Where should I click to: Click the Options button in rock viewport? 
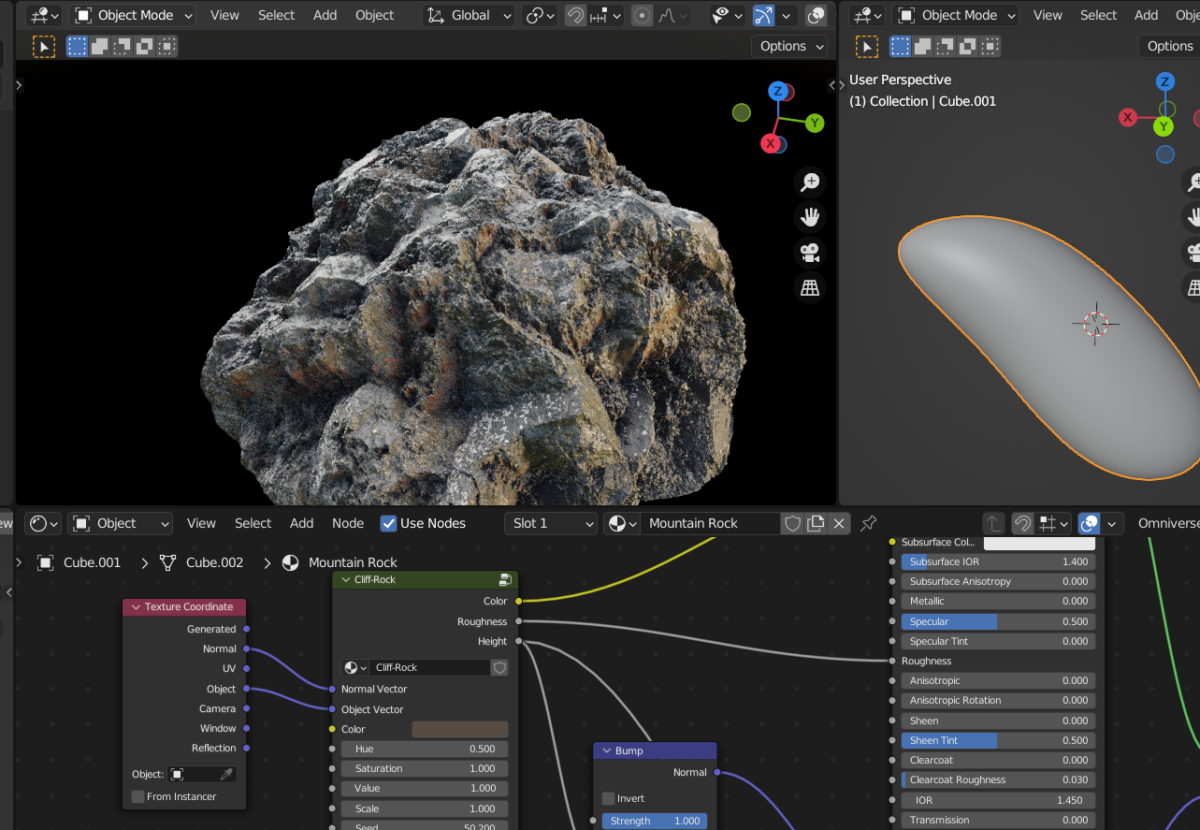(x=789, y=46)
